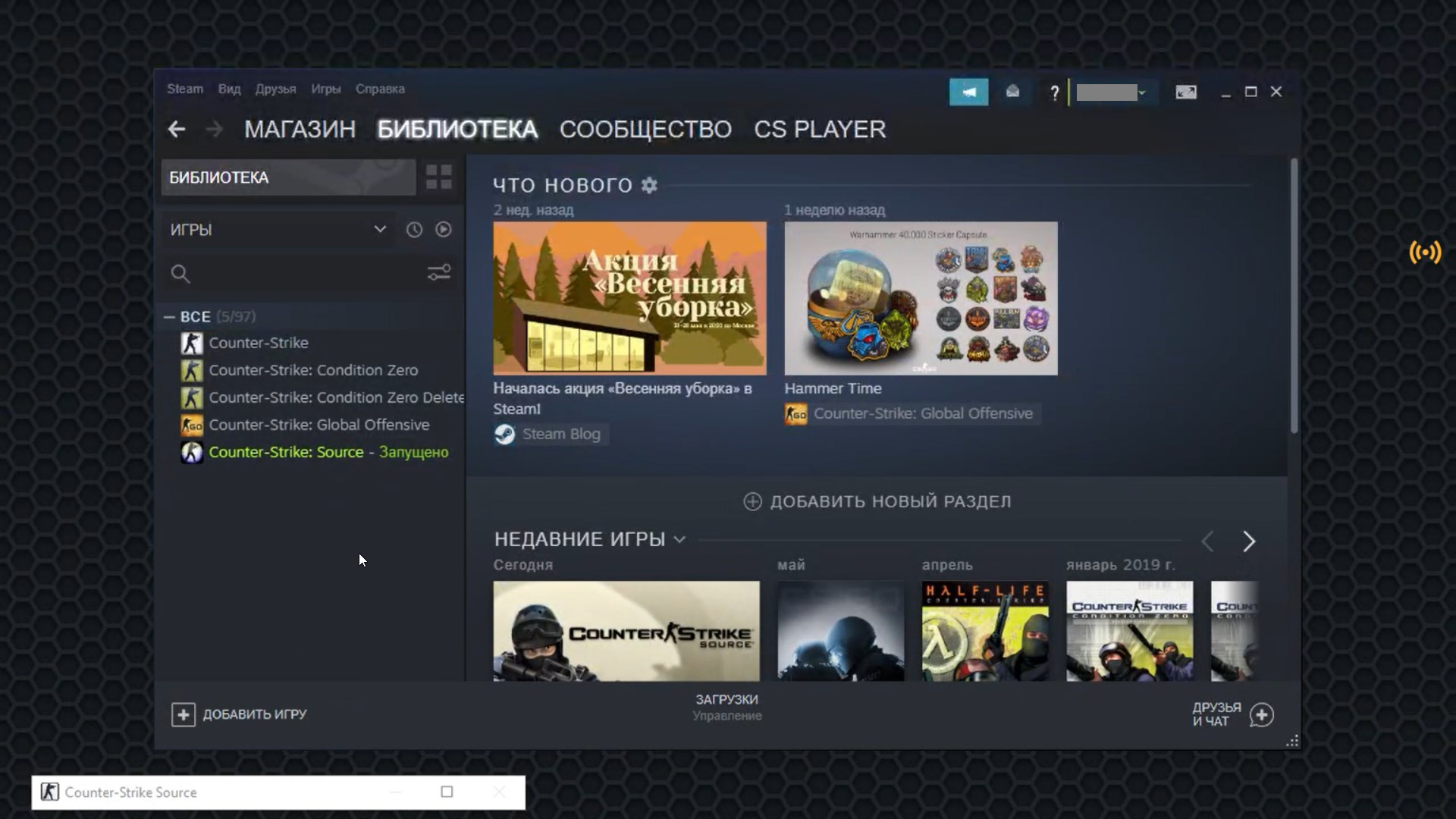
Task: Select Counter-Strike: Global Offensive in list
Action: (318, 425)
